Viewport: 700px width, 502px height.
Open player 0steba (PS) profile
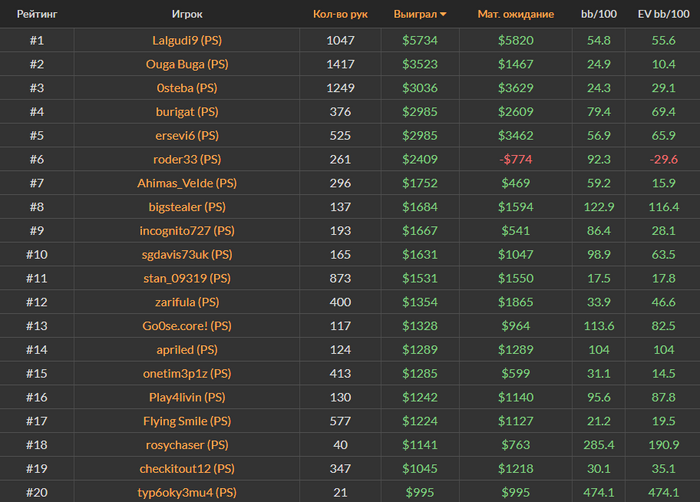186,88
